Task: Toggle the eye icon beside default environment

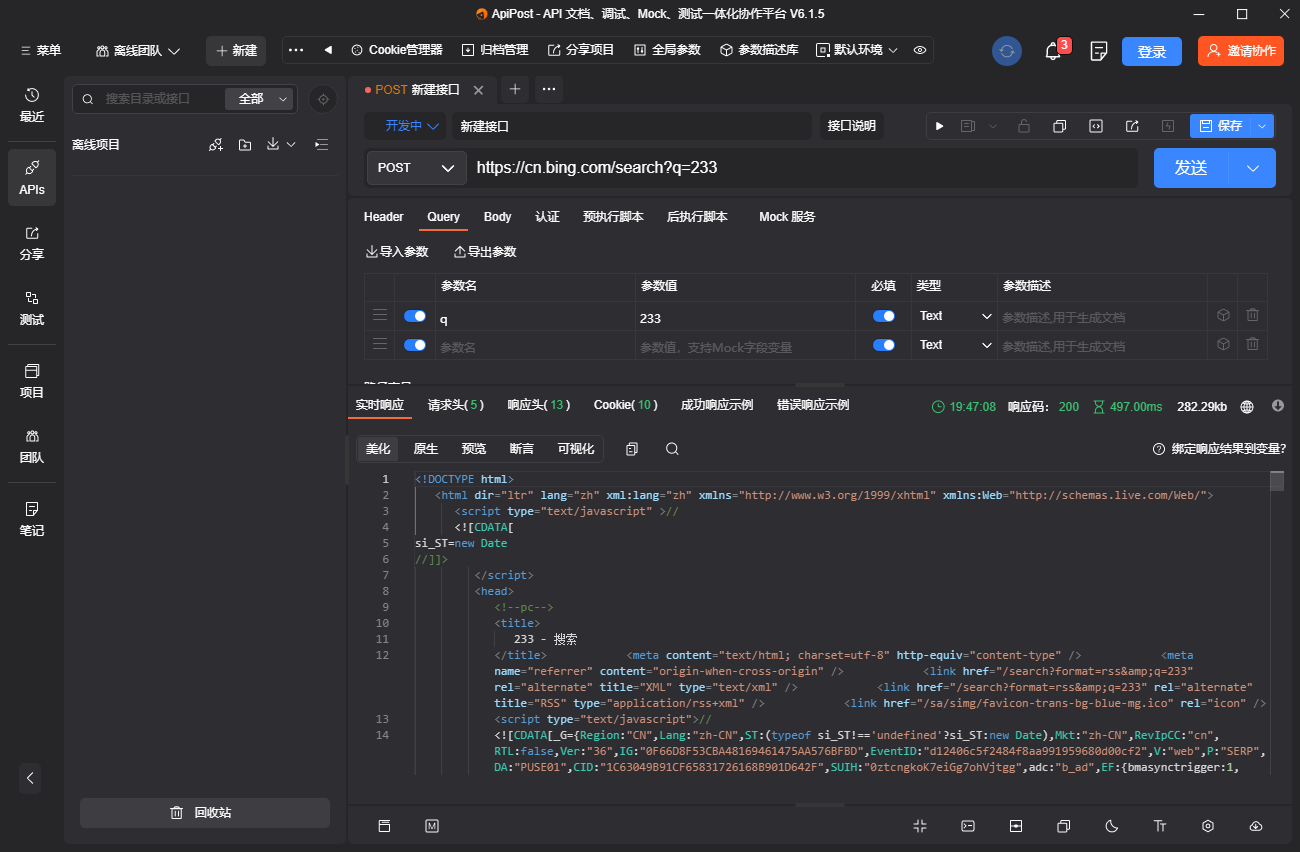Action: click(920, 50)
